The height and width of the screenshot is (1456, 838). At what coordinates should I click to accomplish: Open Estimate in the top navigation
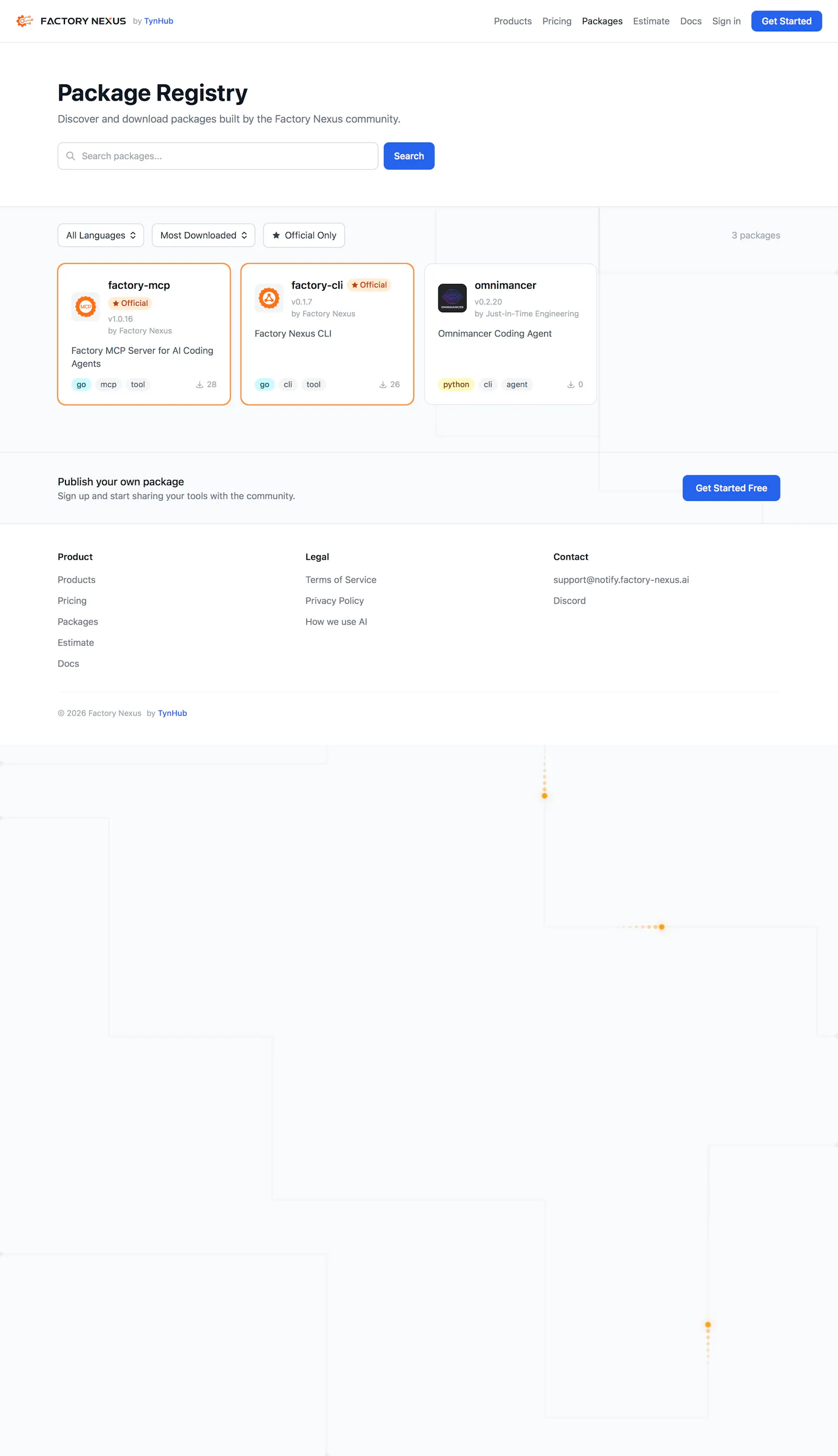[651, 21]
